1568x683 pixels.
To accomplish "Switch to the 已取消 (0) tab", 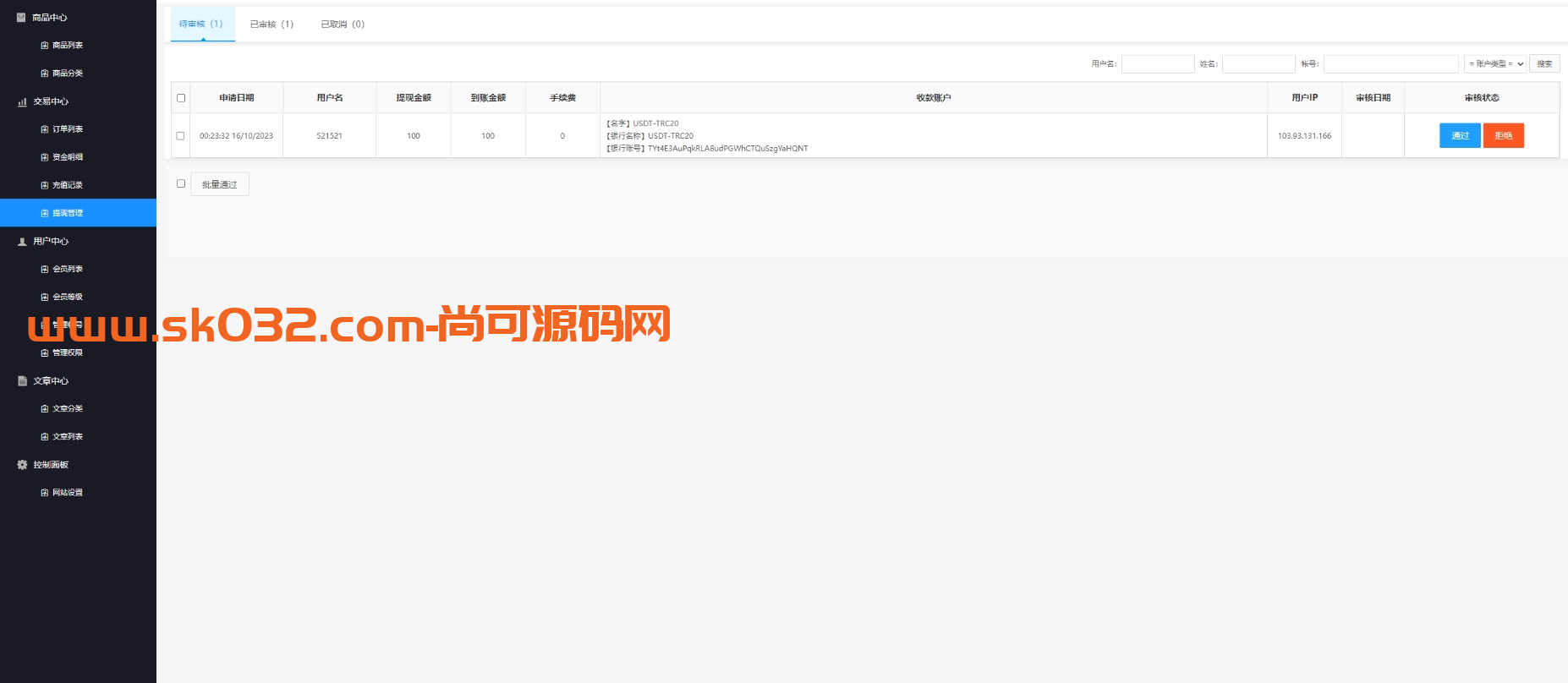I will coord(343,24).
